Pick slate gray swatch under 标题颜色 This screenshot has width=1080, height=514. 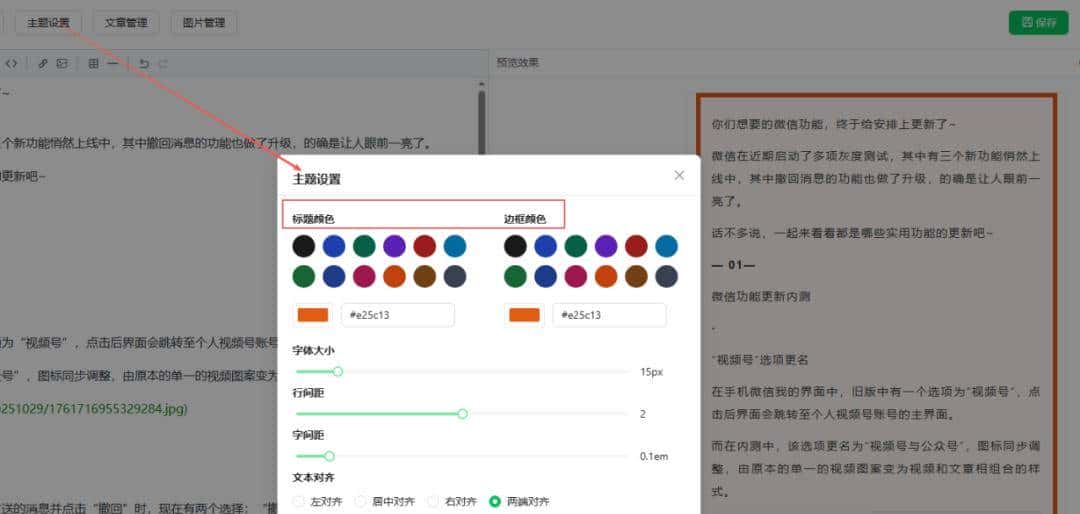pyautogui.click(x=455, y=276)
